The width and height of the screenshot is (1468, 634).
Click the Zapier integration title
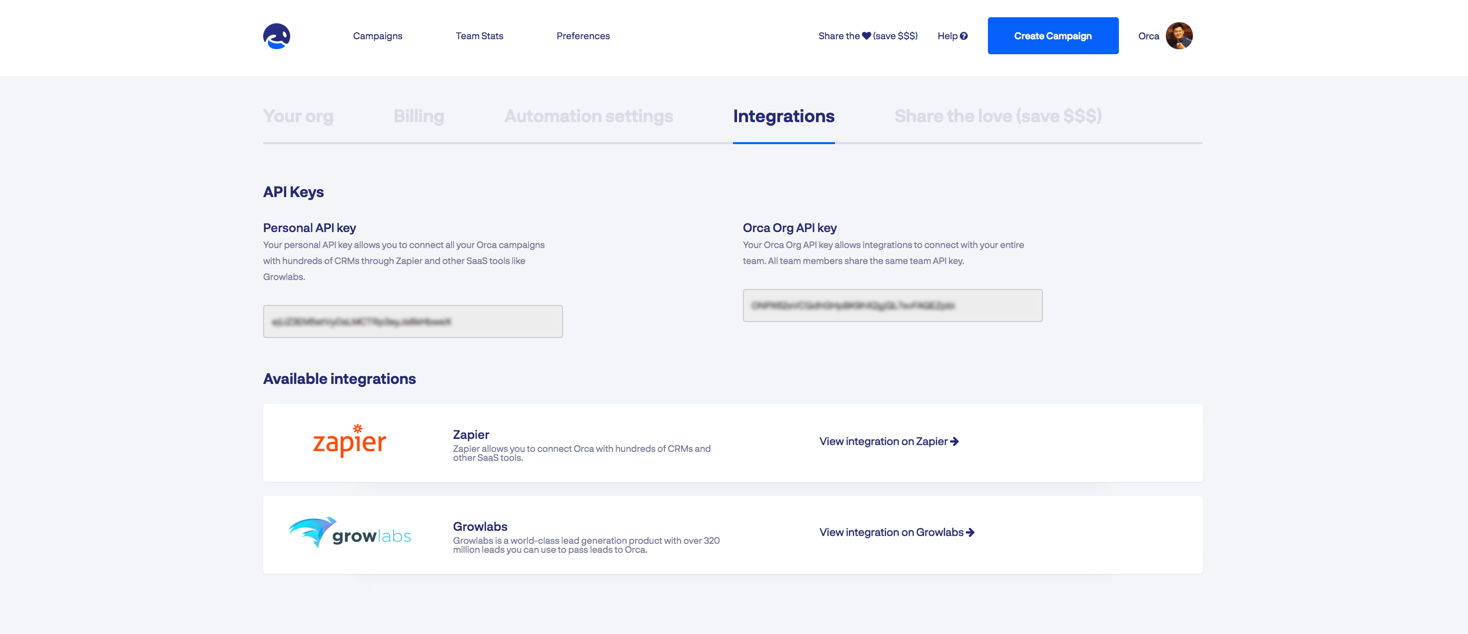[x=471, y=434]
